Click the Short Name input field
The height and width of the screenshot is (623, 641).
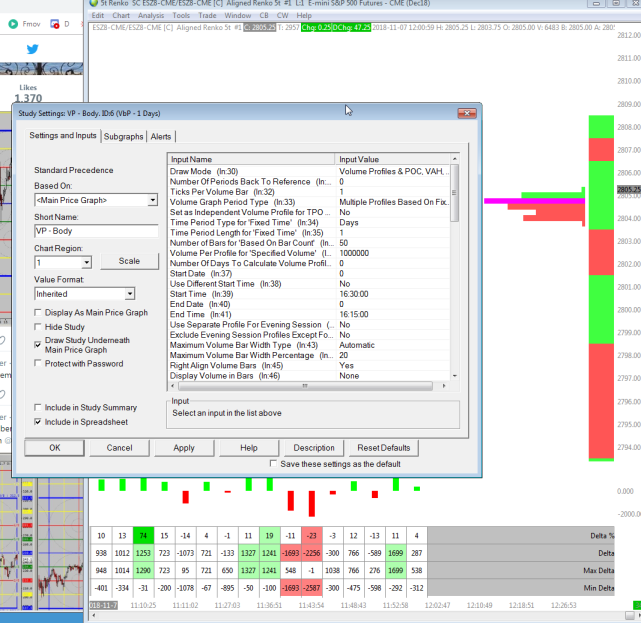(96, 231)
